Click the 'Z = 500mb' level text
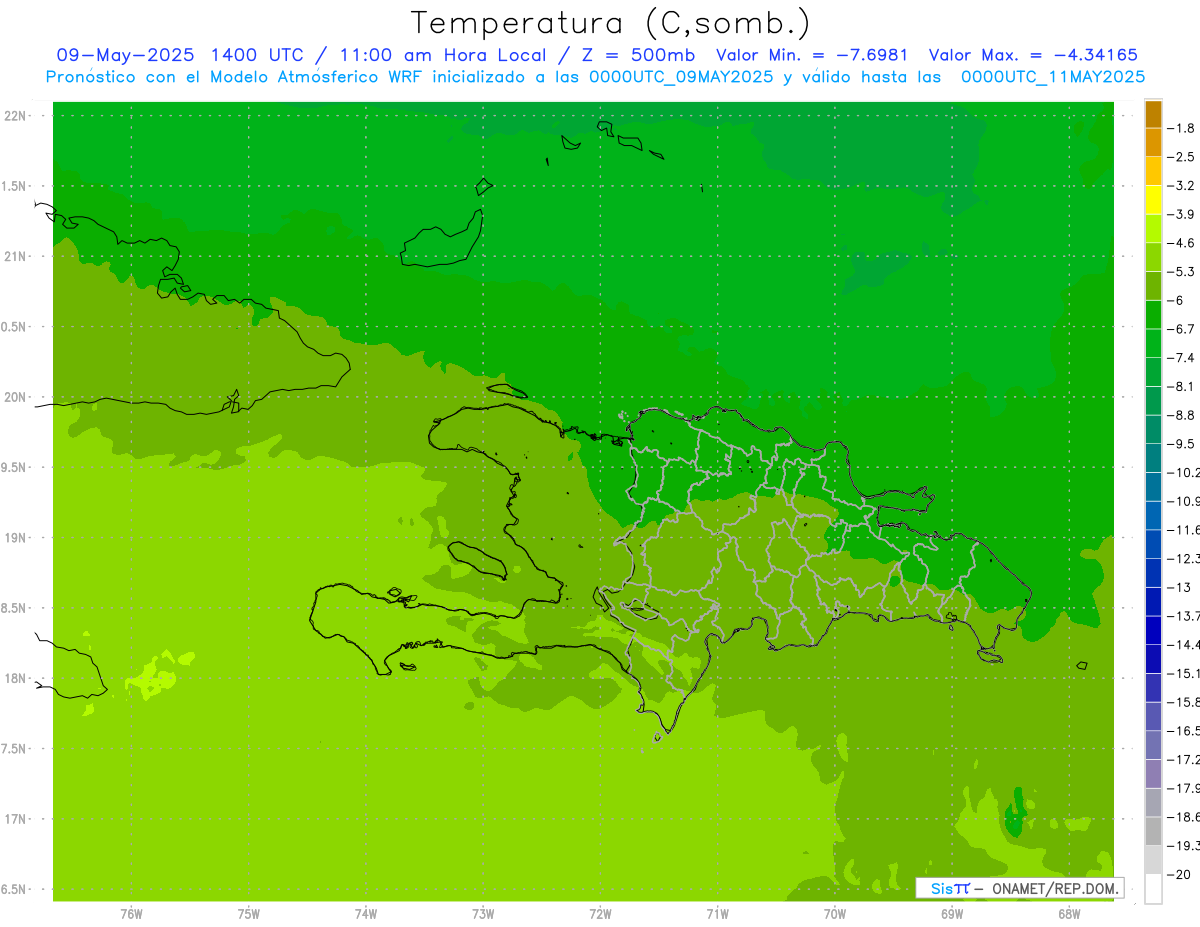The height and width of the screenshot is (927, 1200). click(x=636, y=55)
